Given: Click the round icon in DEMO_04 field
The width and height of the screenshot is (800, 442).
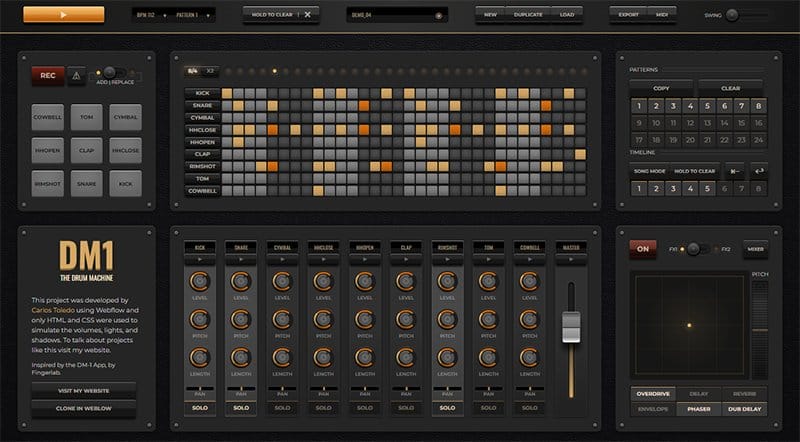Looking at the screenshot, I should 438,16.
